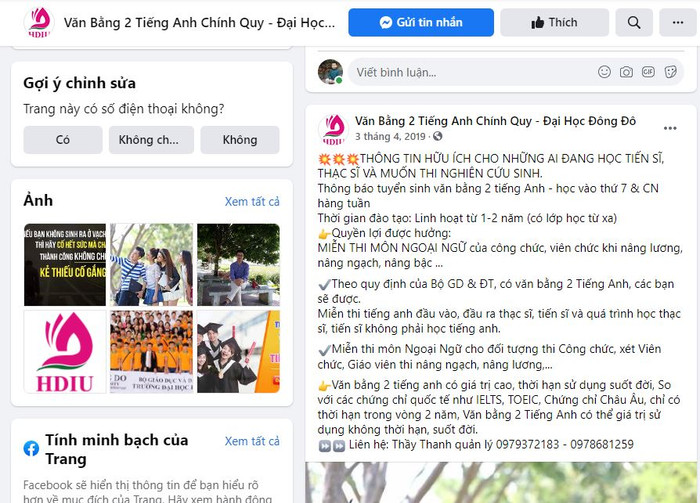The width and height of the screenshot is (700, 503).
Task: Open the post's three-dot options menu
Action: (670, 129)
